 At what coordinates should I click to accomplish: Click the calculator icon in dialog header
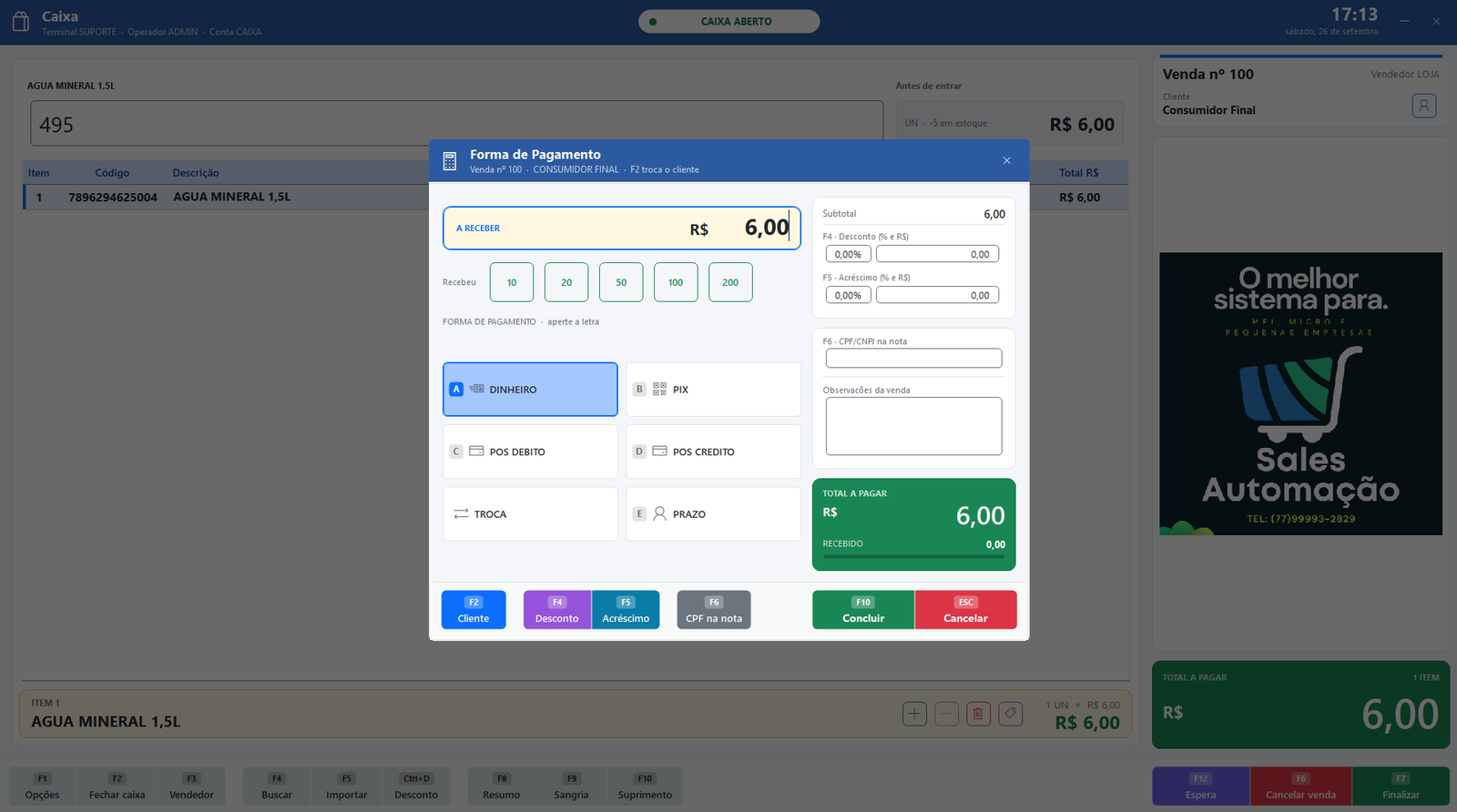(x=449, y=161)
